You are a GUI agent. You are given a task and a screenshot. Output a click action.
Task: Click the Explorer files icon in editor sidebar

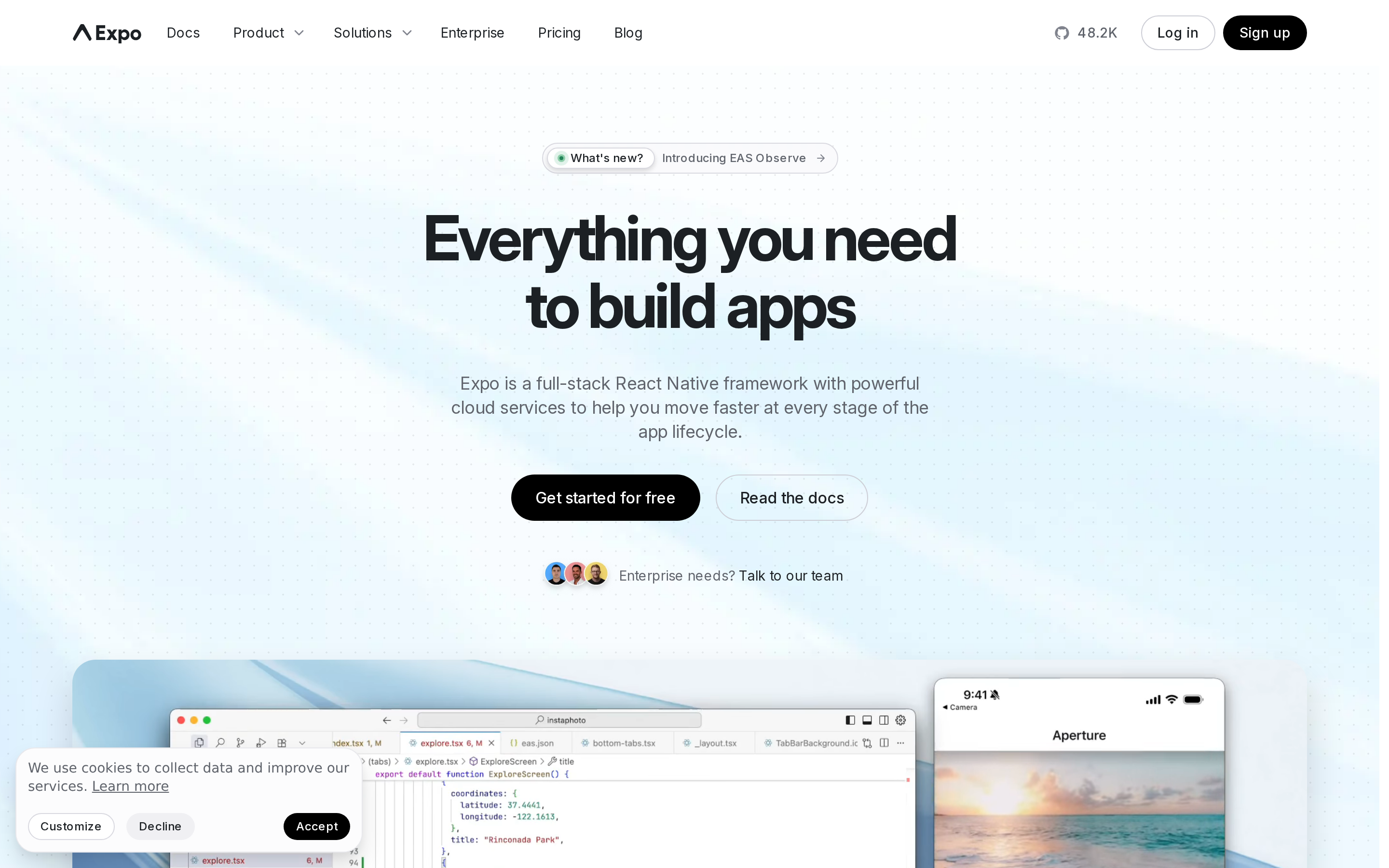tap(199, 742)
